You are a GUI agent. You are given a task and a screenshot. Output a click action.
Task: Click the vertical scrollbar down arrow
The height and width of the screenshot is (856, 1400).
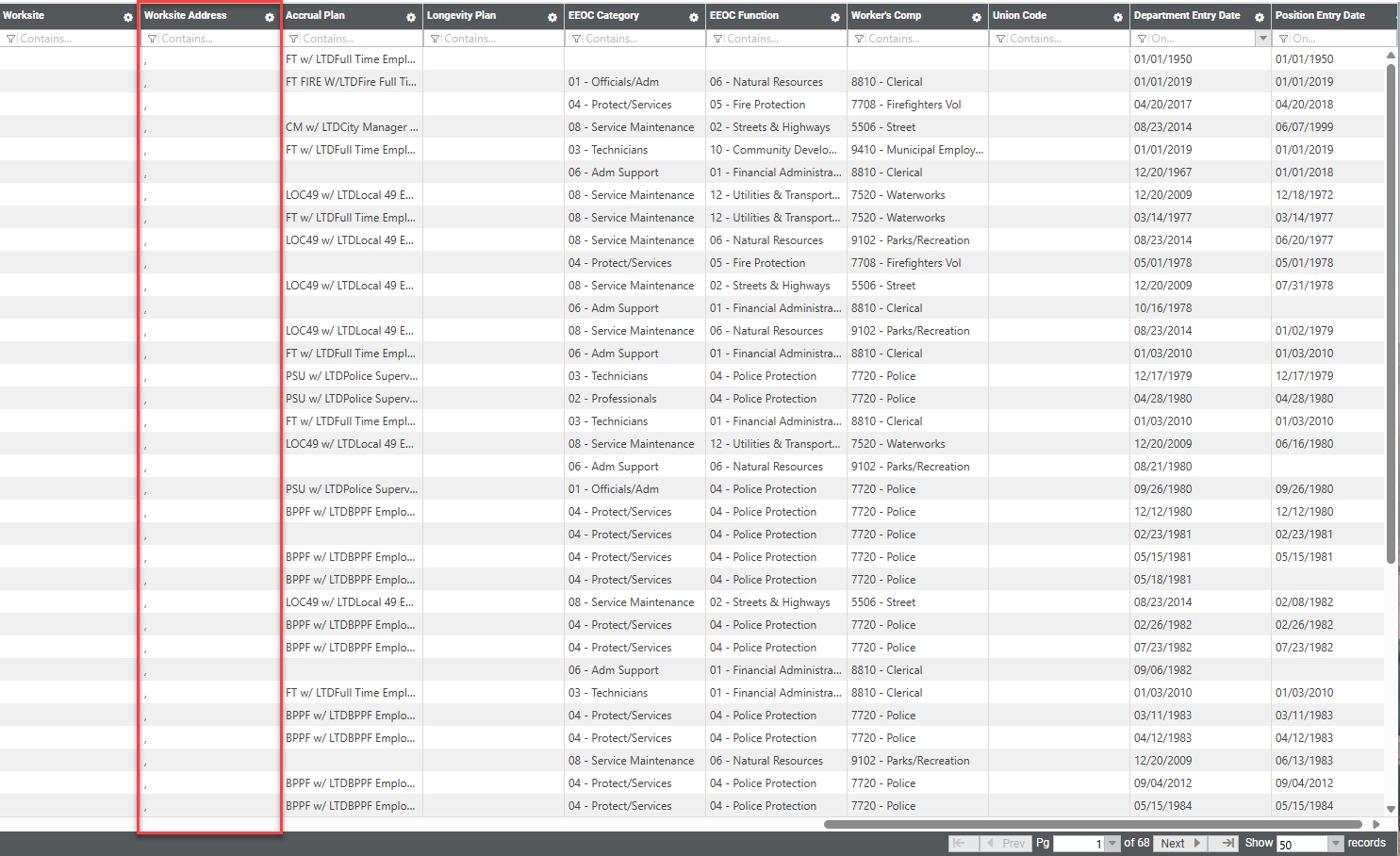[x=1391, y=809]
